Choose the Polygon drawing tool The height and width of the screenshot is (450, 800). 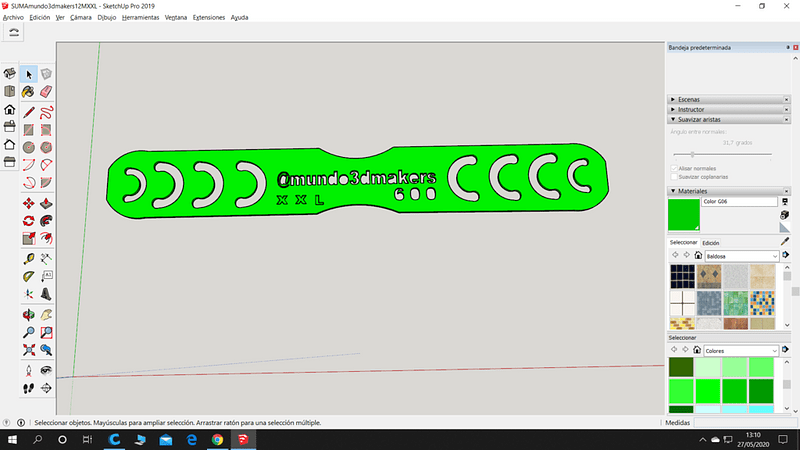pyautogui.click(x=46, y=147)
